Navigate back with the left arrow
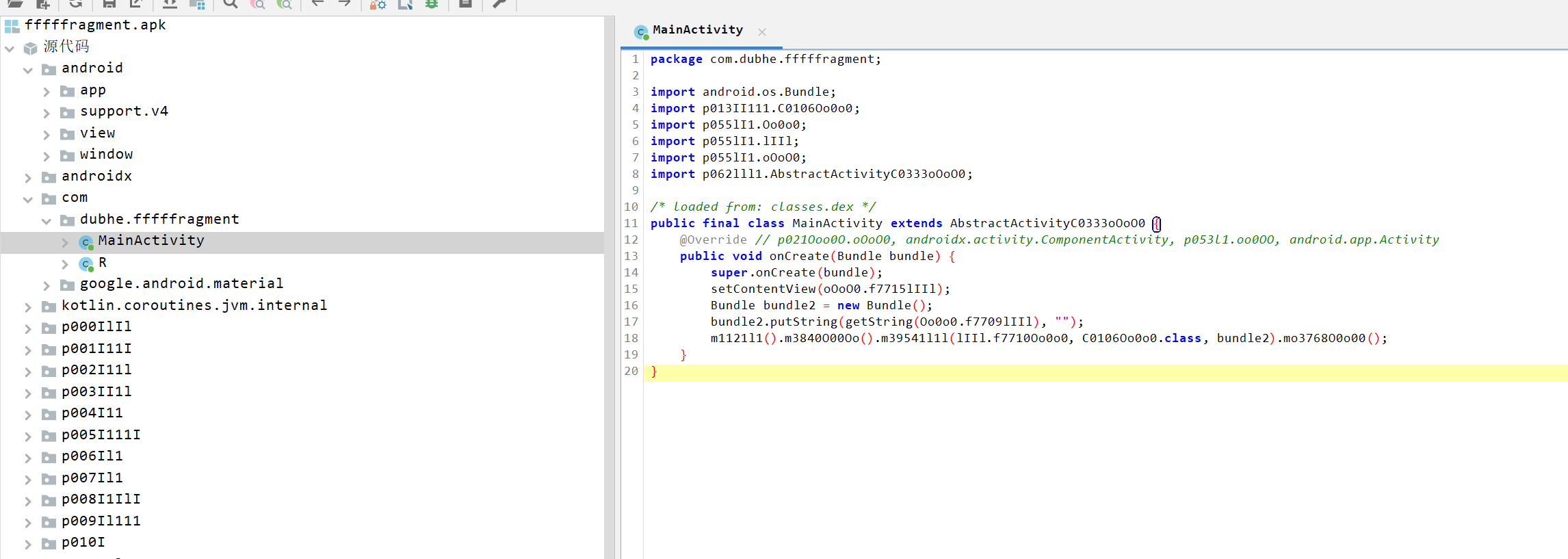This screenshot has height=559, width=1568. [x=317, y=4]
